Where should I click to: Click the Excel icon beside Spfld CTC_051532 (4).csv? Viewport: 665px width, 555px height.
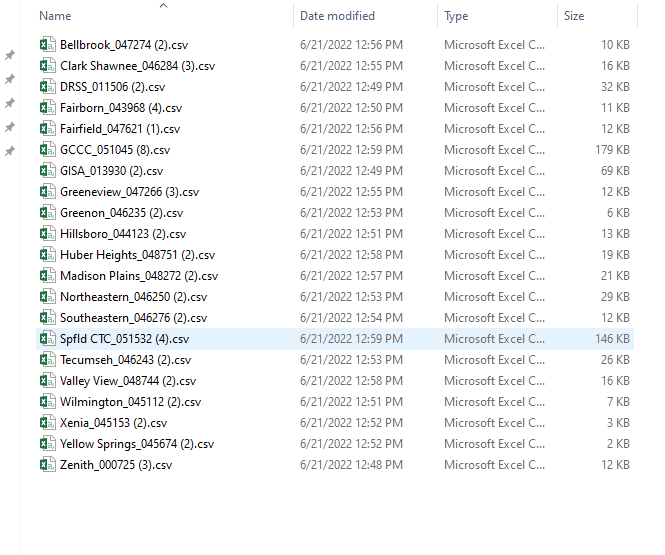[48, 338]
